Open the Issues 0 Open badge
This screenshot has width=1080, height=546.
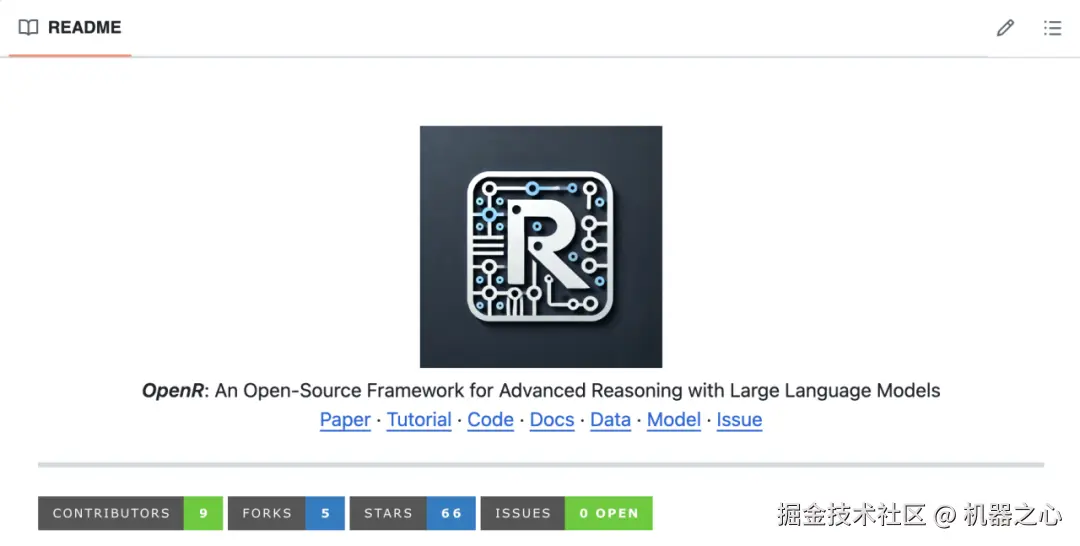pyautogui.click(x=566, y=513)
